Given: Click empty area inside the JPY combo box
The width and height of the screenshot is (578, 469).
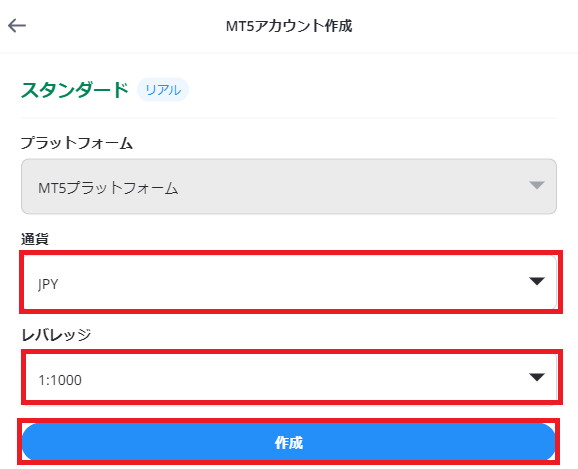Looking at the screenshot, I should point(289,282).
